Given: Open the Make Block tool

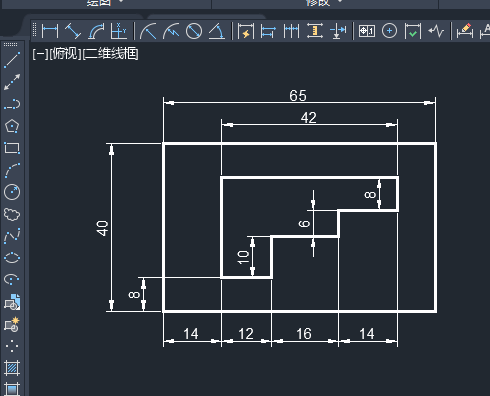Looking at the screenshot, I should 12,324.
